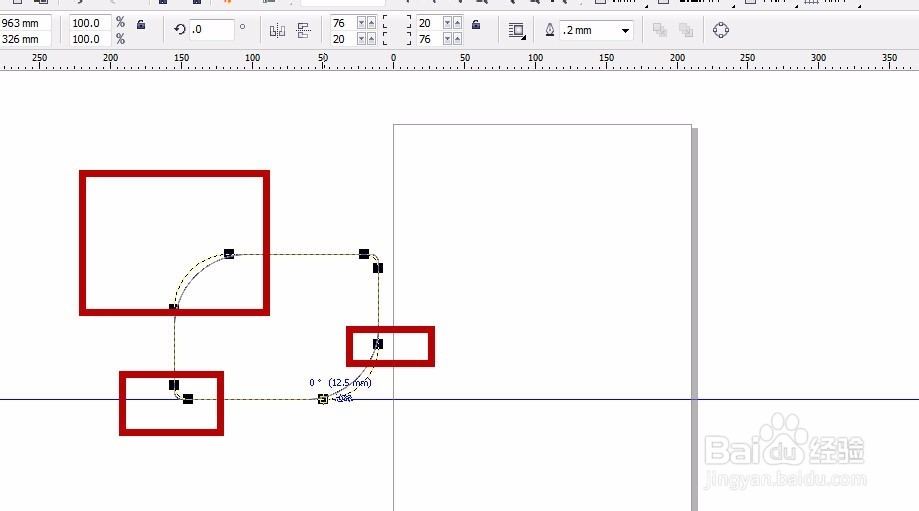Decrease bottom-left corner roundness with down arrow
Screen dimensions: 919x511
click(x=361, y=39)
